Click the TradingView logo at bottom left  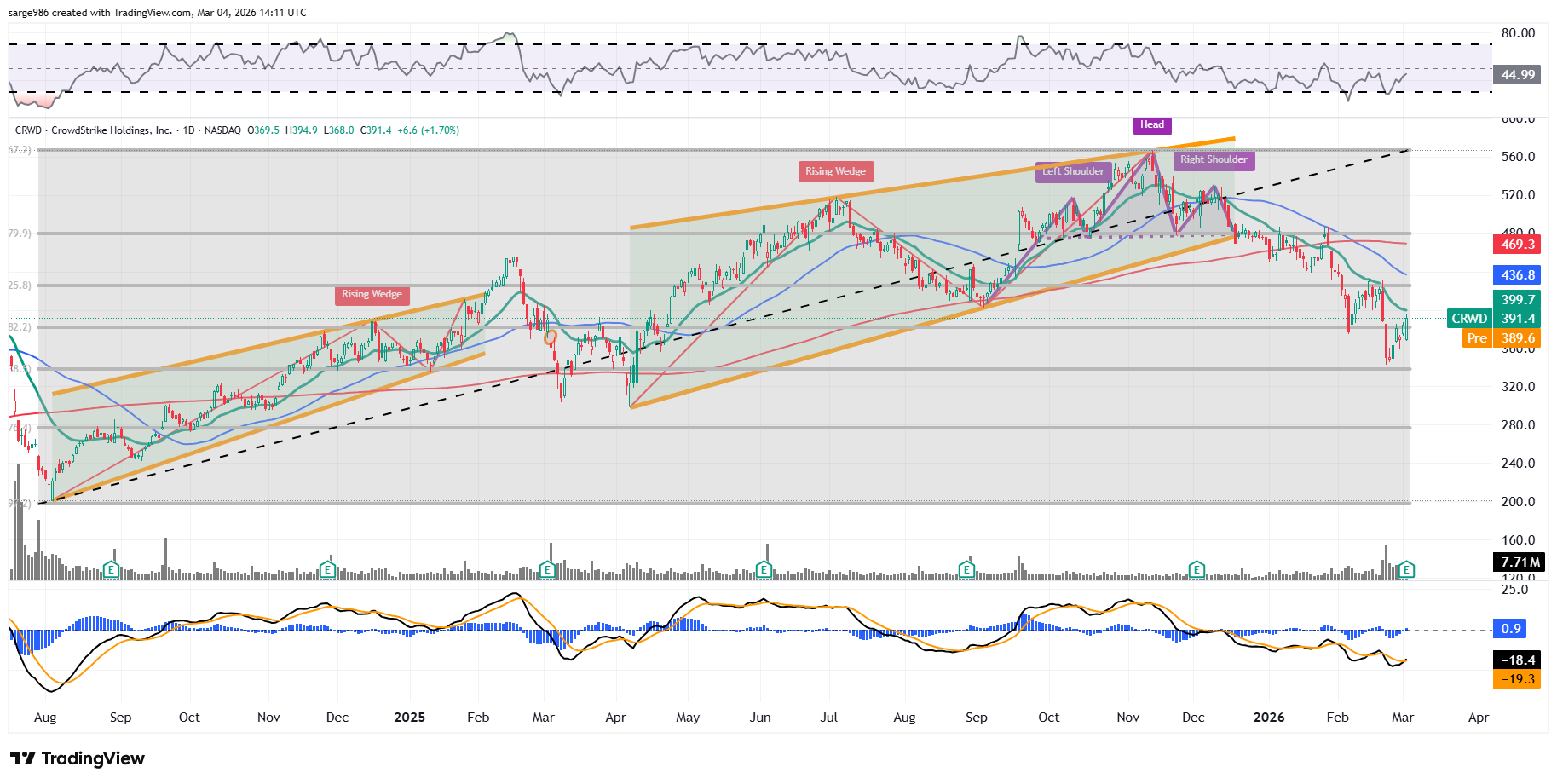click(x=78, y=758)
